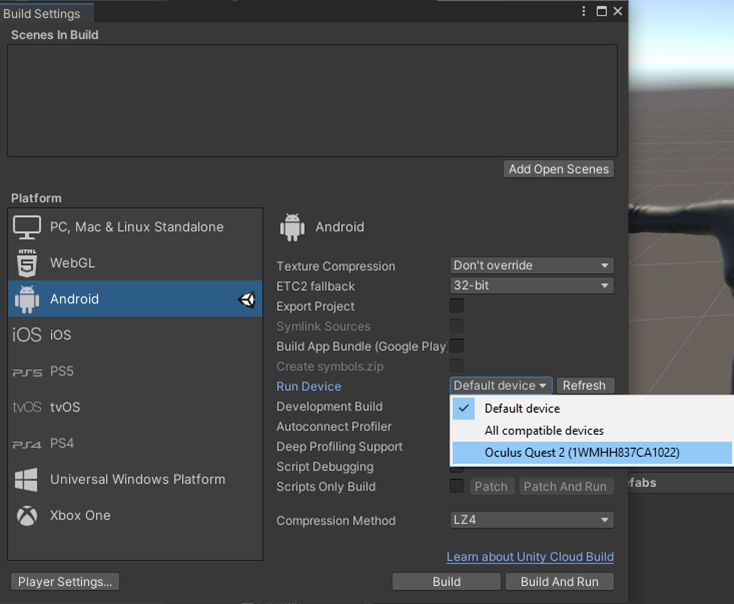Click the Build And Run button
734x604 pixels.
point(559,582)
